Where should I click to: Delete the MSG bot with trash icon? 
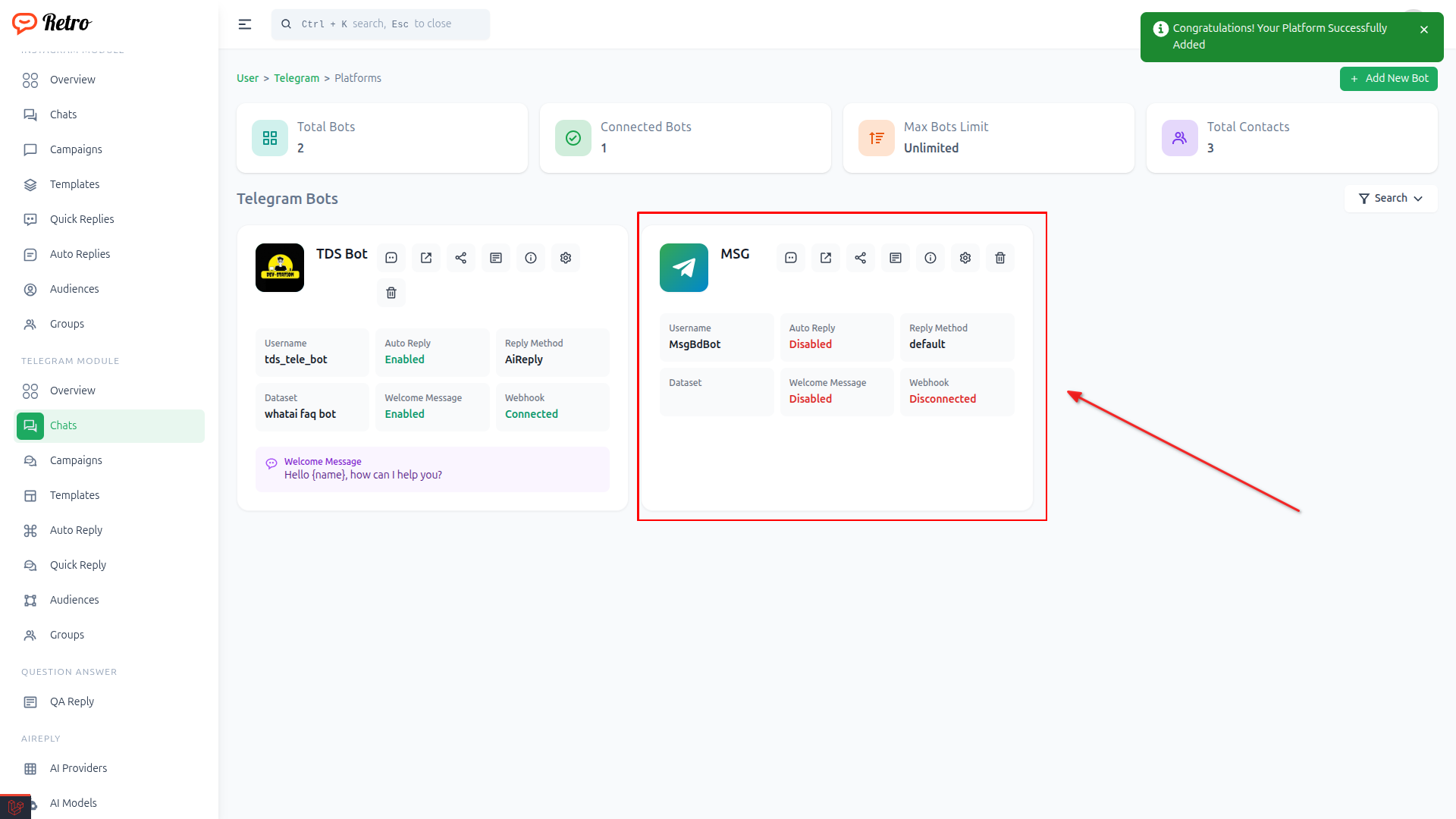point(1000,258)
